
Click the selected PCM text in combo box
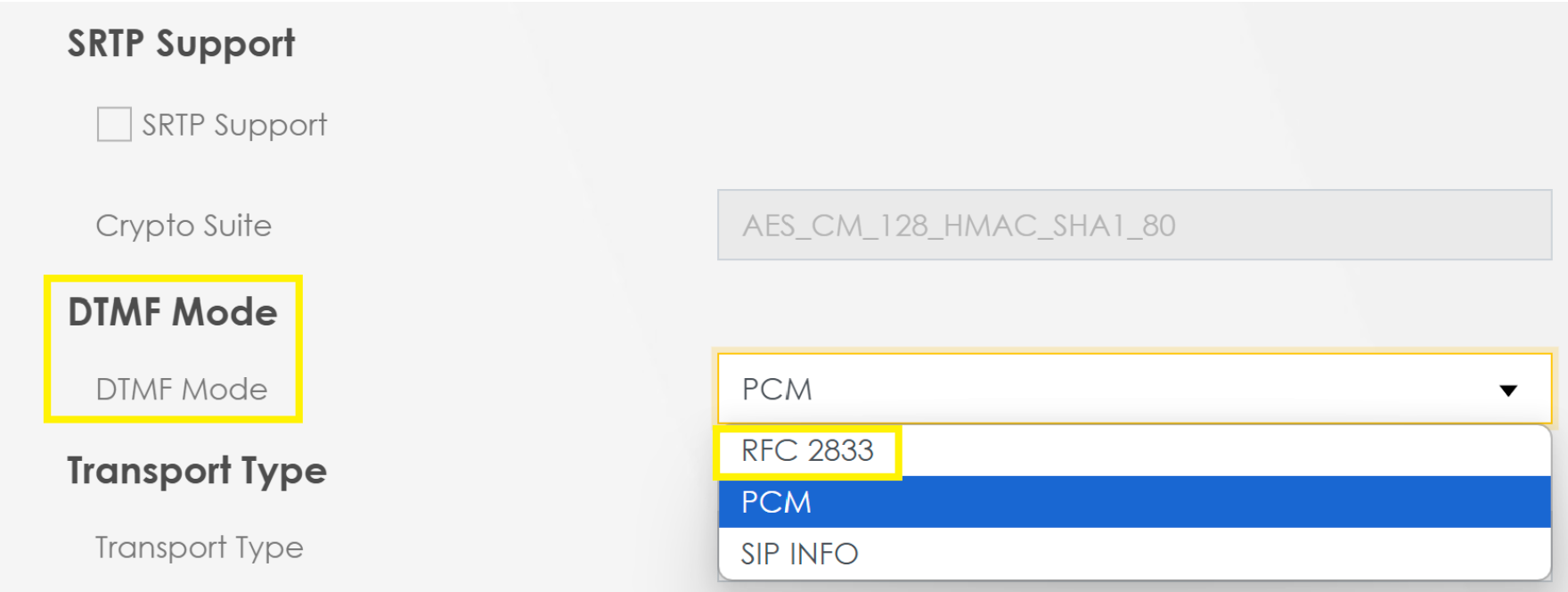point(777,390)
